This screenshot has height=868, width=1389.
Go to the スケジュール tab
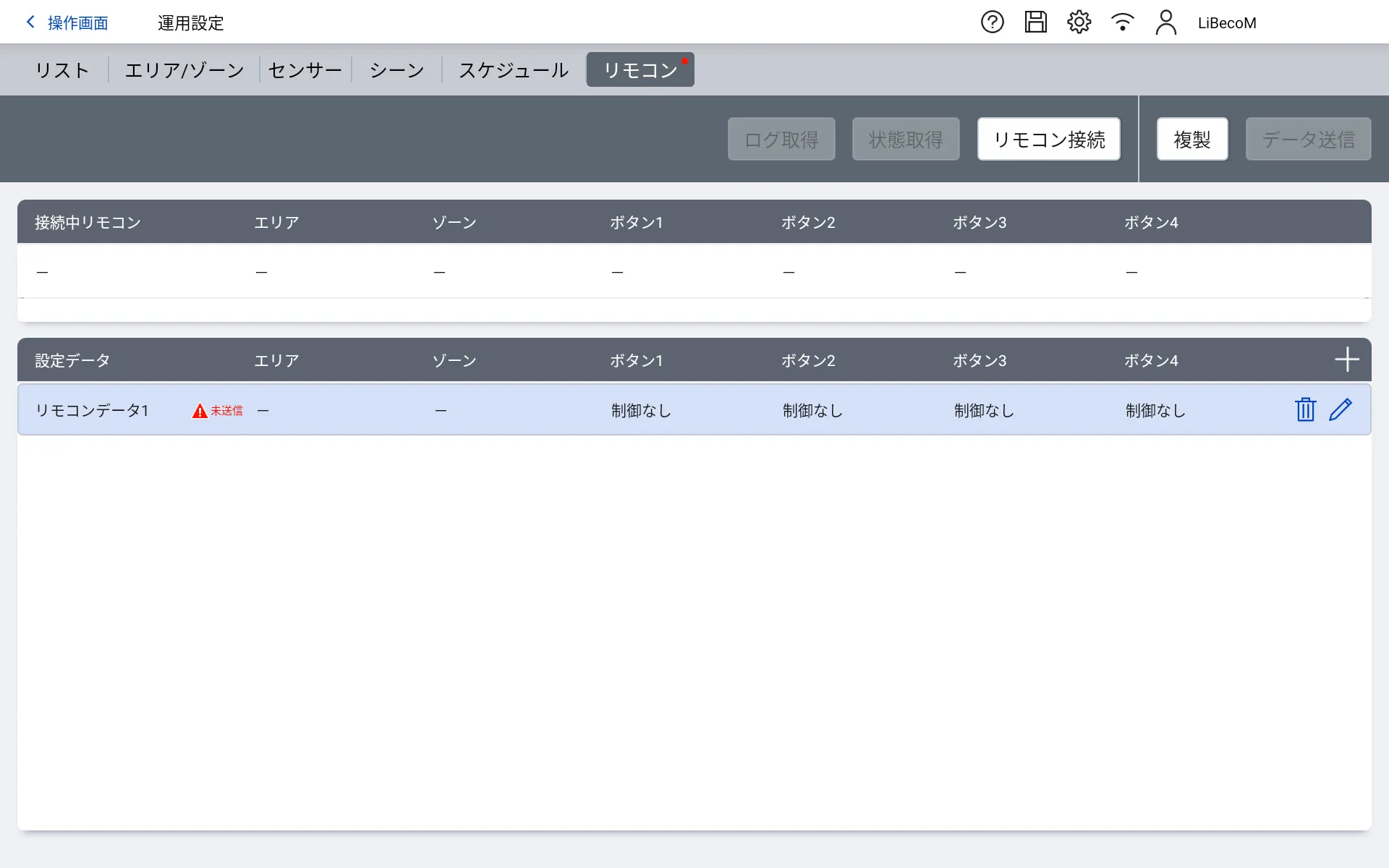pos(513,70)
